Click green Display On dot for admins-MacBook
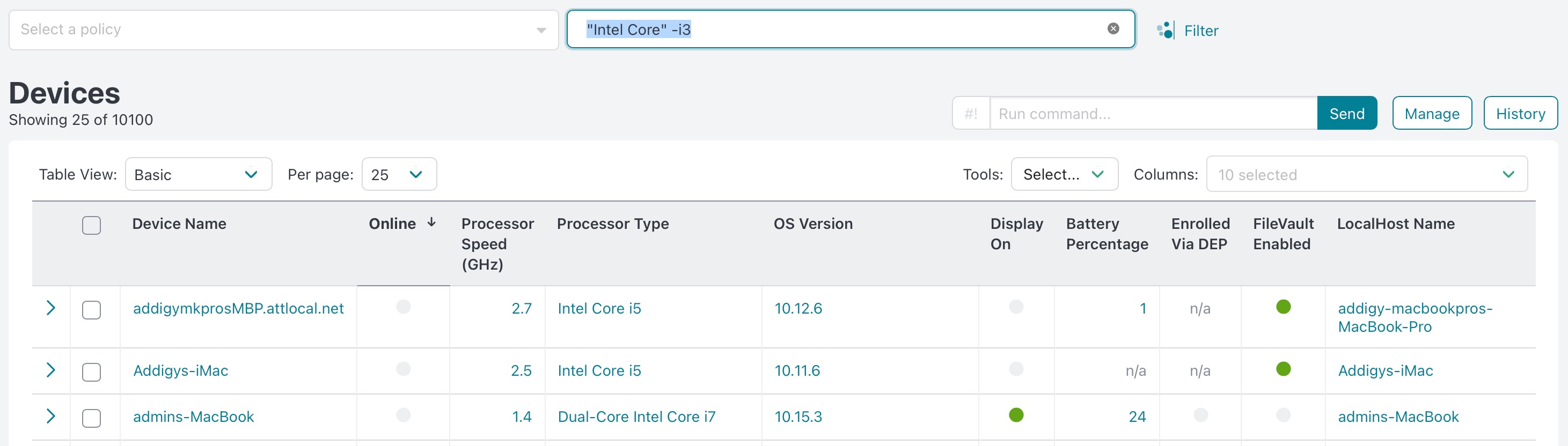This screenshot has height=446, width=1568. click(1016, 415)
